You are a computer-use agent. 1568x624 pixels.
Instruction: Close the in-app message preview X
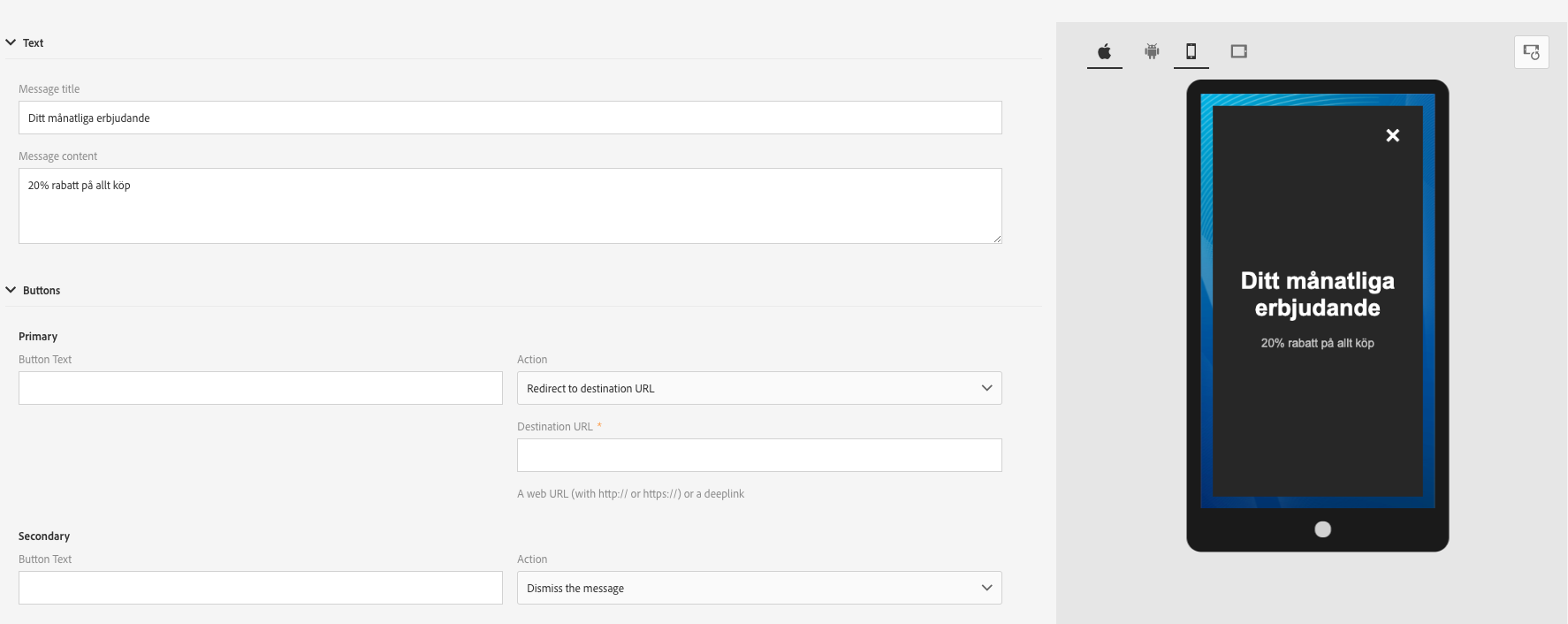click(1392, 135)
